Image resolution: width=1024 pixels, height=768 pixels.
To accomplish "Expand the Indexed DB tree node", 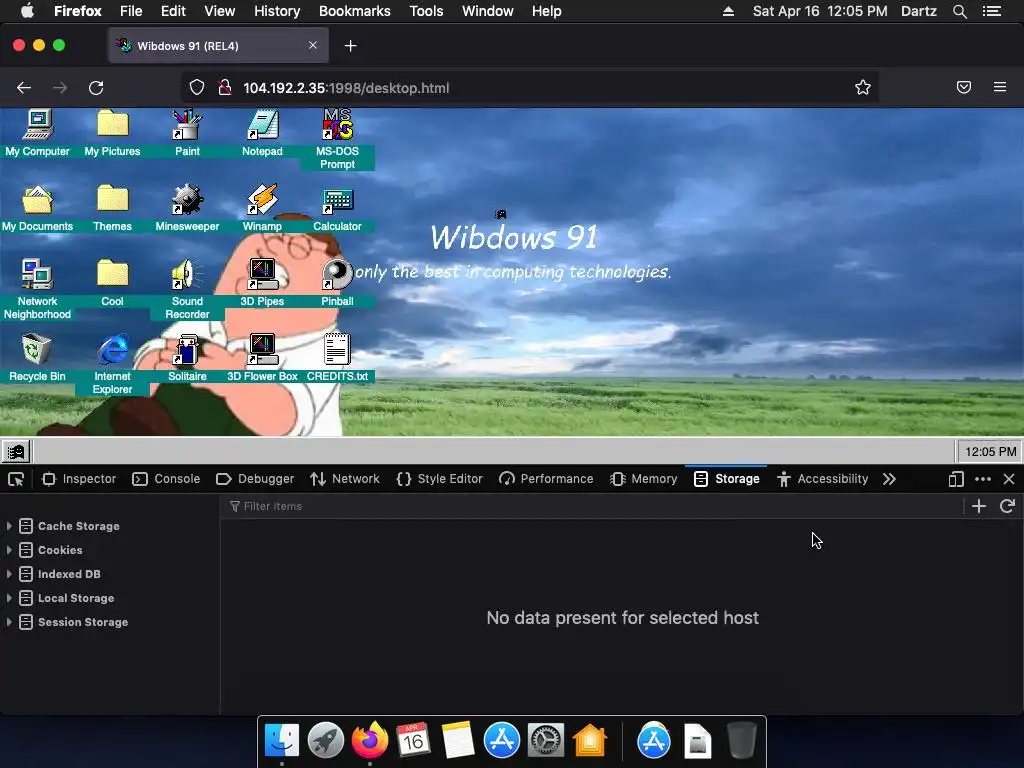I will [x=9, y=574].
